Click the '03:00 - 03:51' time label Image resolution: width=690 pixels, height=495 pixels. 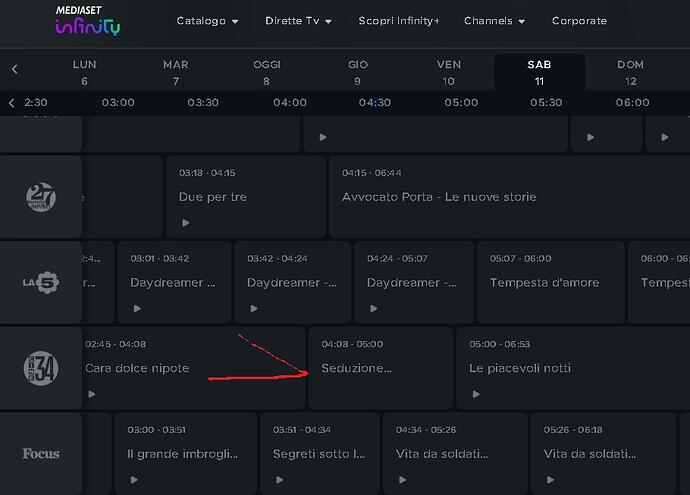click(x=156, y=430)
